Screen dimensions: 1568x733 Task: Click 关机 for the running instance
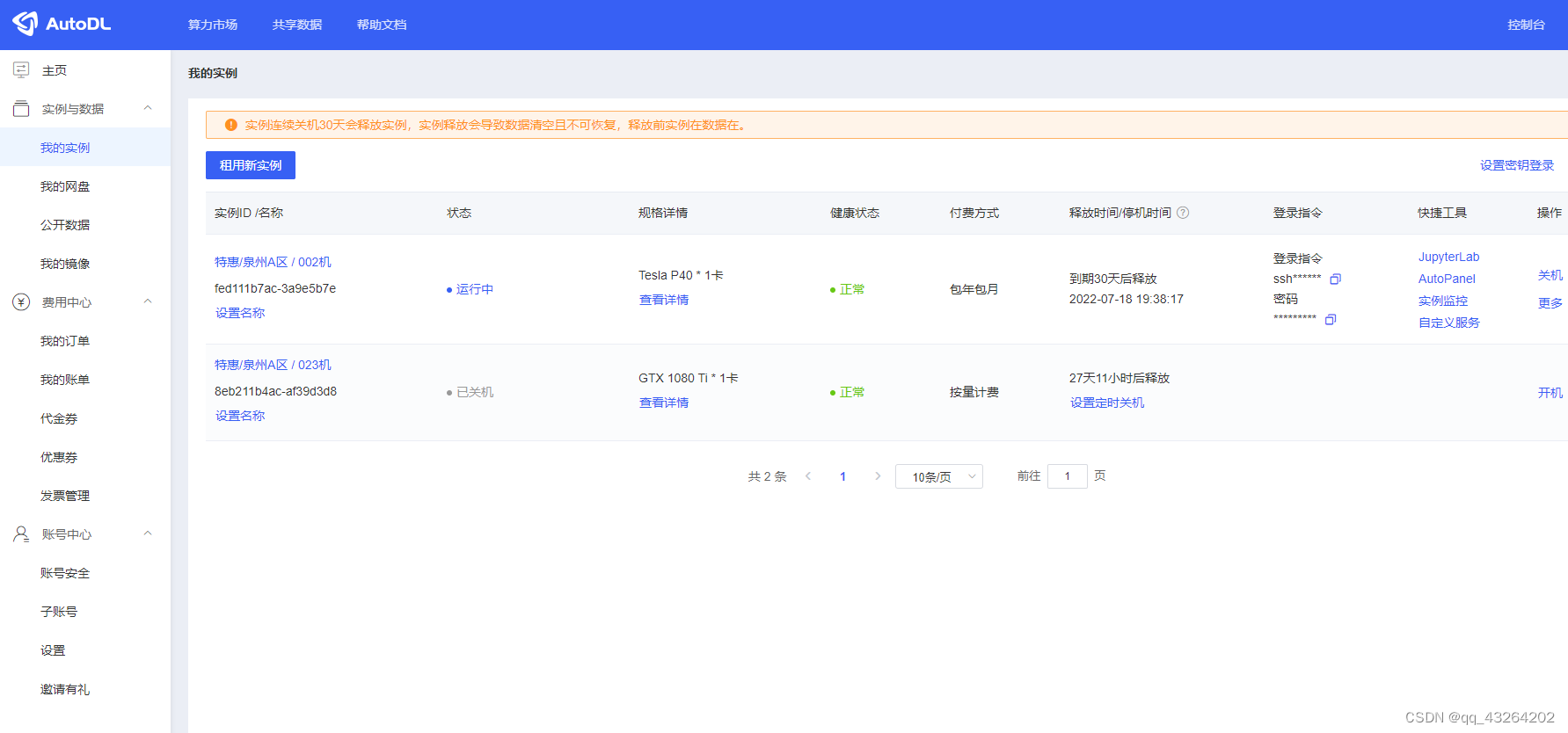1550,275
